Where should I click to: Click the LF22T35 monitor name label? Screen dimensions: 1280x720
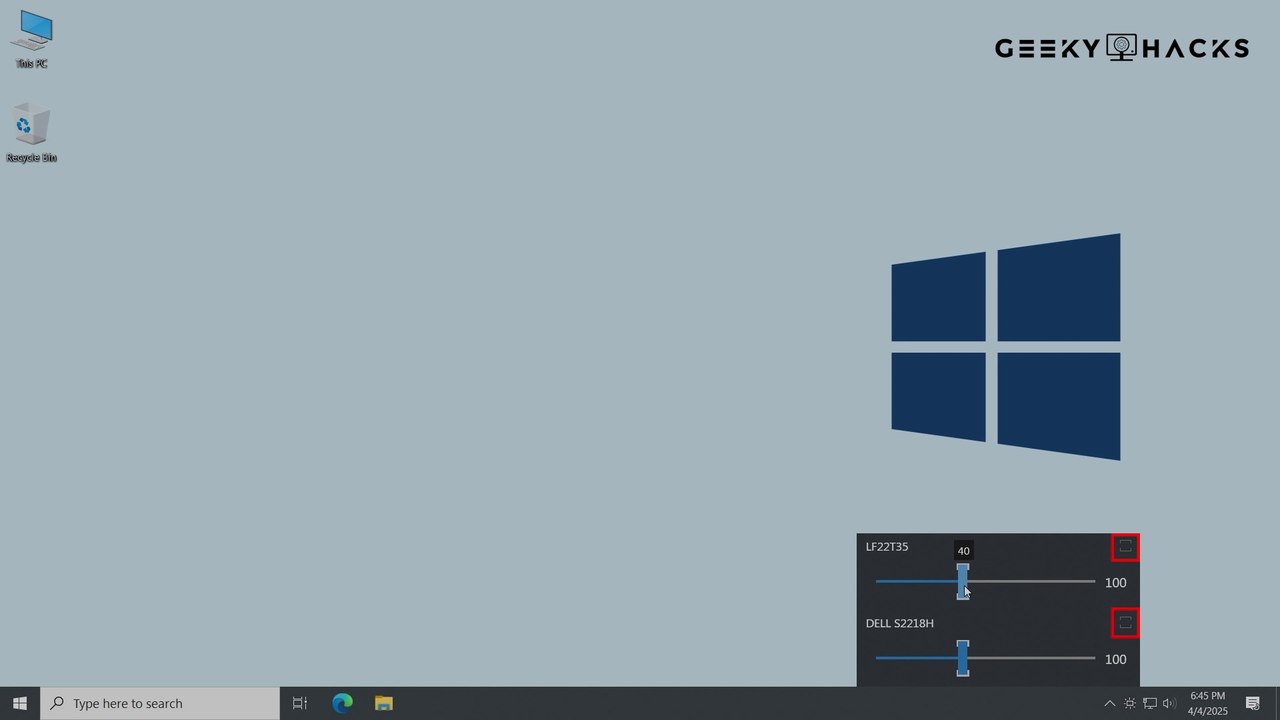point(887,547)
